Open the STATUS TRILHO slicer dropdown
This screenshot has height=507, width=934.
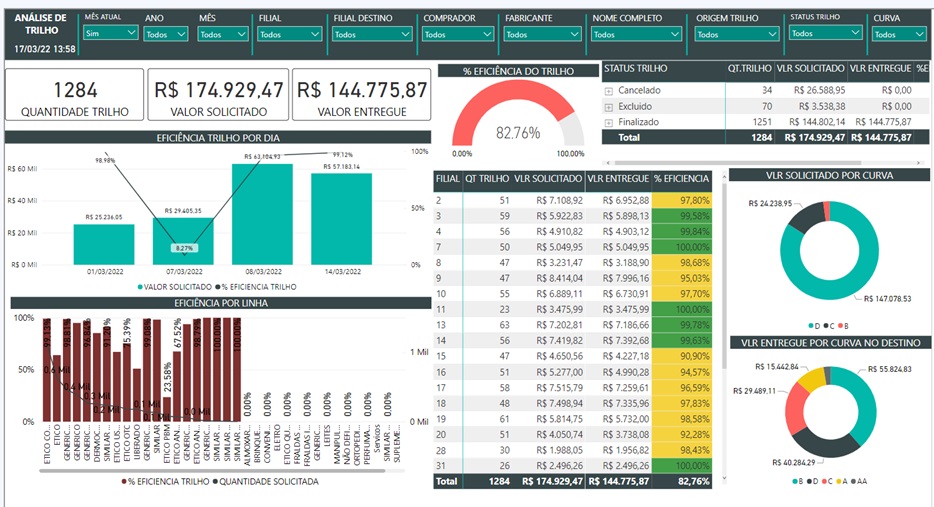[x=825, y=33]
